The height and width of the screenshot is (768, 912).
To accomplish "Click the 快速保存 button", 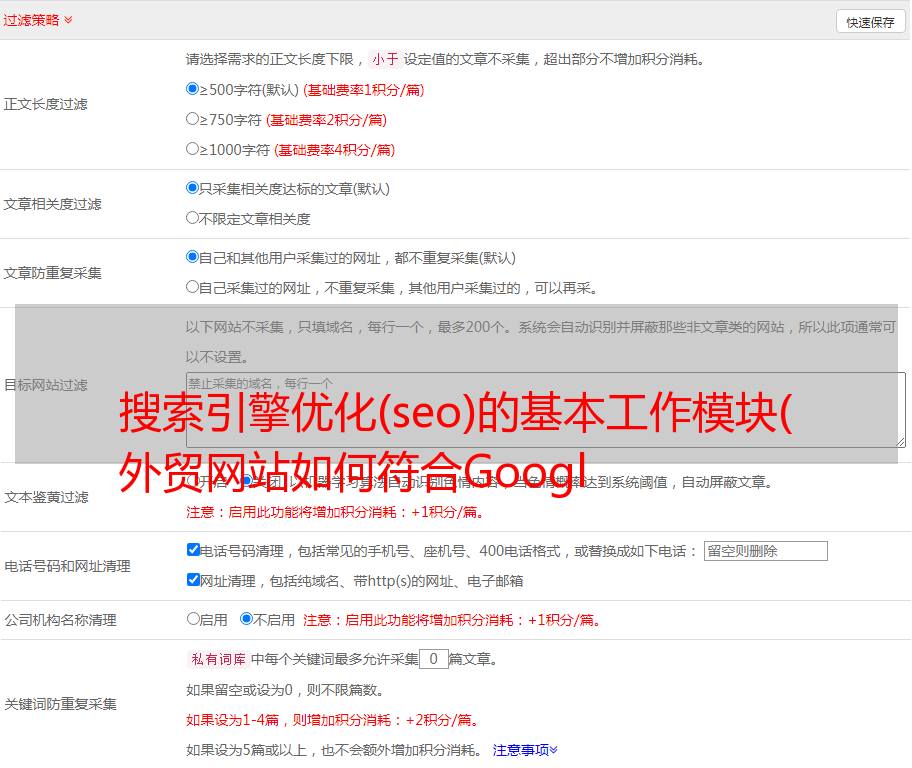I will 870,22.
